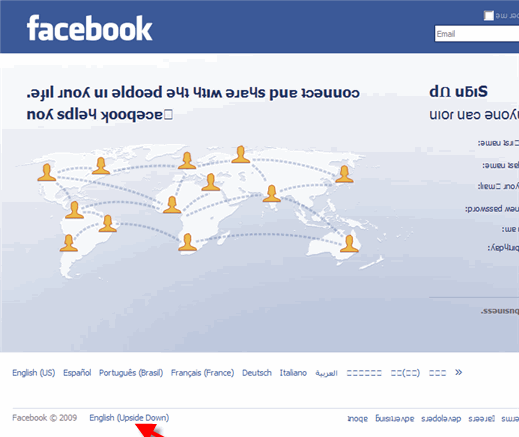Click the user icon over Australia

pyautogui.click(x=349, y=243)
